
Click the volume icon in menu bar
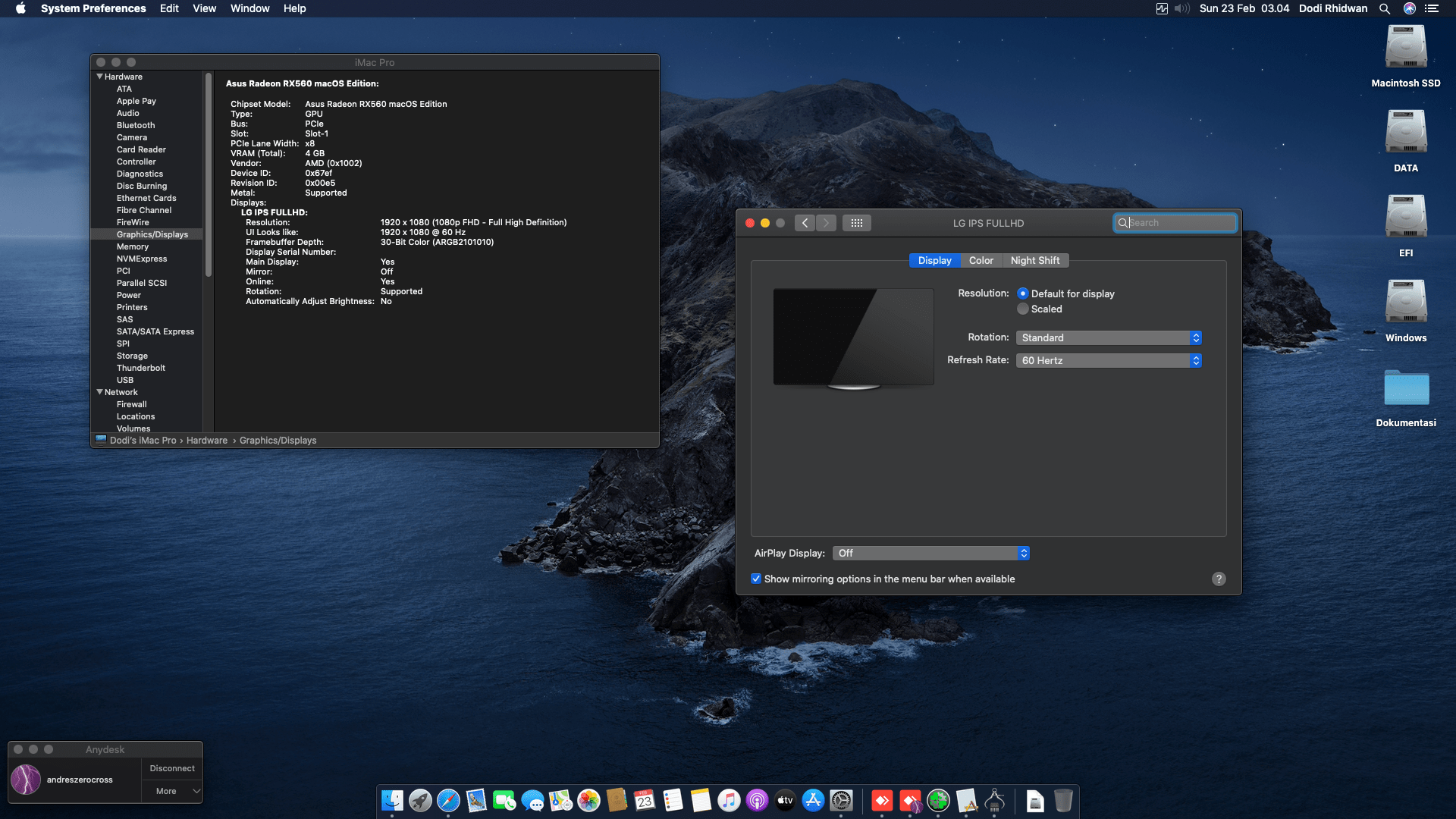point(1181,8)
